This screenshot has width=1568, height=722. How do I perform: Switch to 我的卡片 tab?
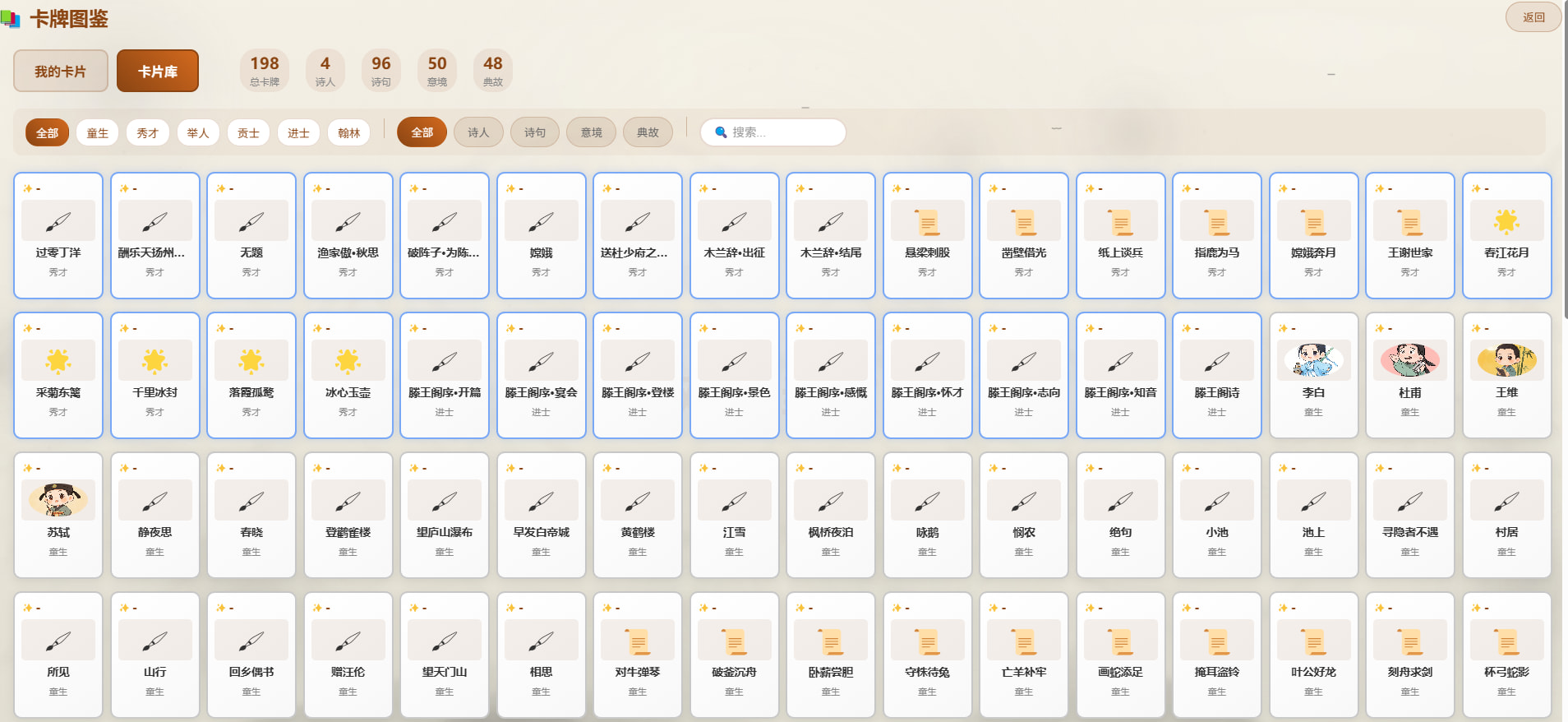tap(60, 72)
